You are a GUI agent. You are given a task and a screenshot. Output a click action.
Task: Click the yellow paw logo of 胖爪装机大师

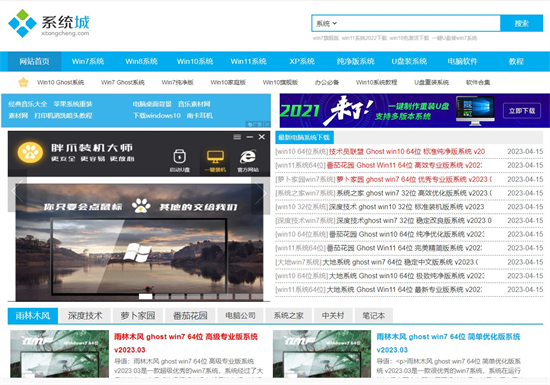(x=30, y=153)
